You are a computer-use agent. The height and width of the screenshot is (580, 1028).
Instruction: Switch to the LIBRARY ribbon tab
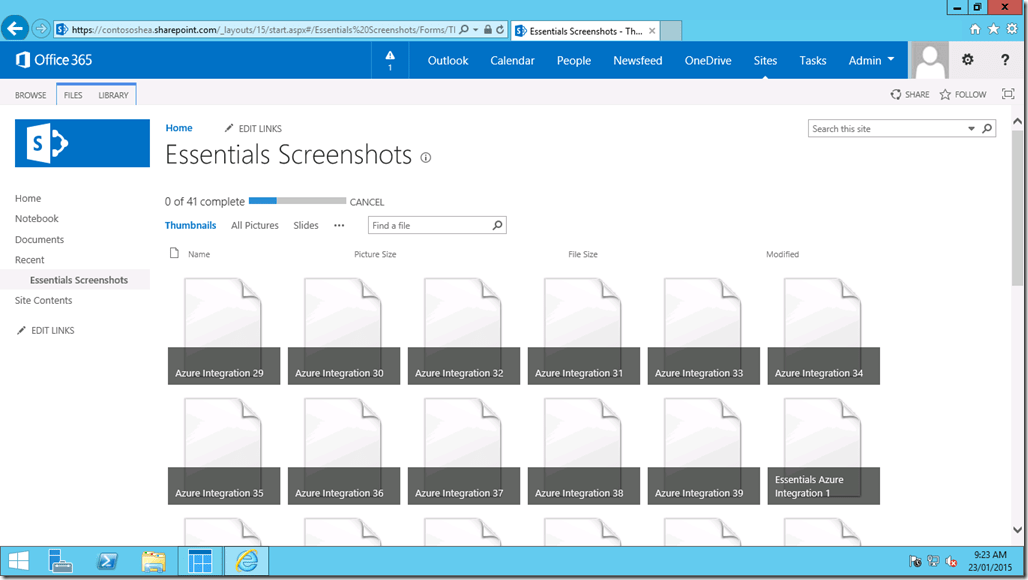(113, 94)
